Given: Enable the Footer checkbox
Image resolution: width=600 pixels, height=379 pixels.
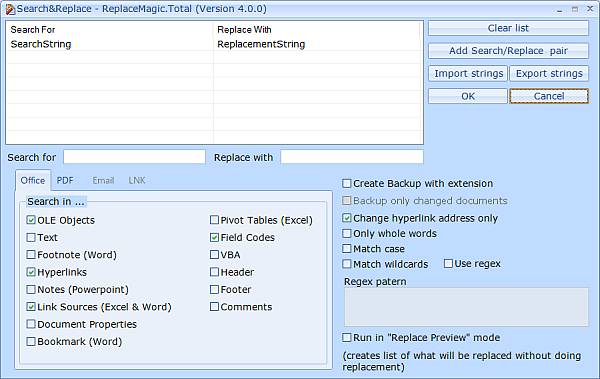Looking at the screenshot, I should pos(214,289).
